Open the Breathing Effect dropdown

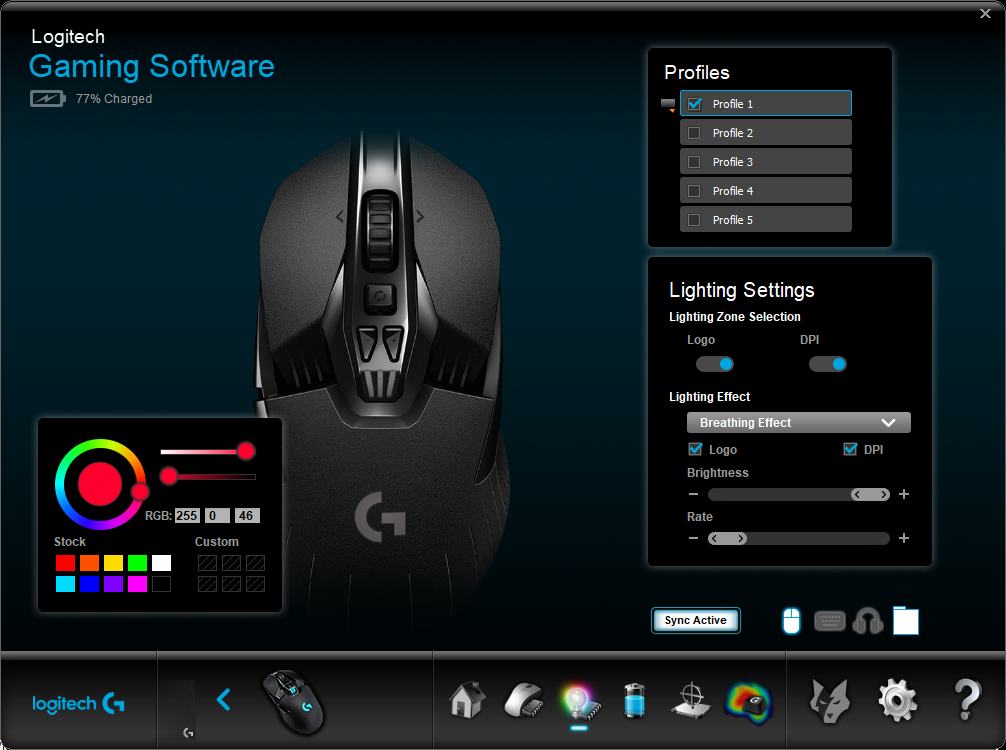click(x=798, y=423)
